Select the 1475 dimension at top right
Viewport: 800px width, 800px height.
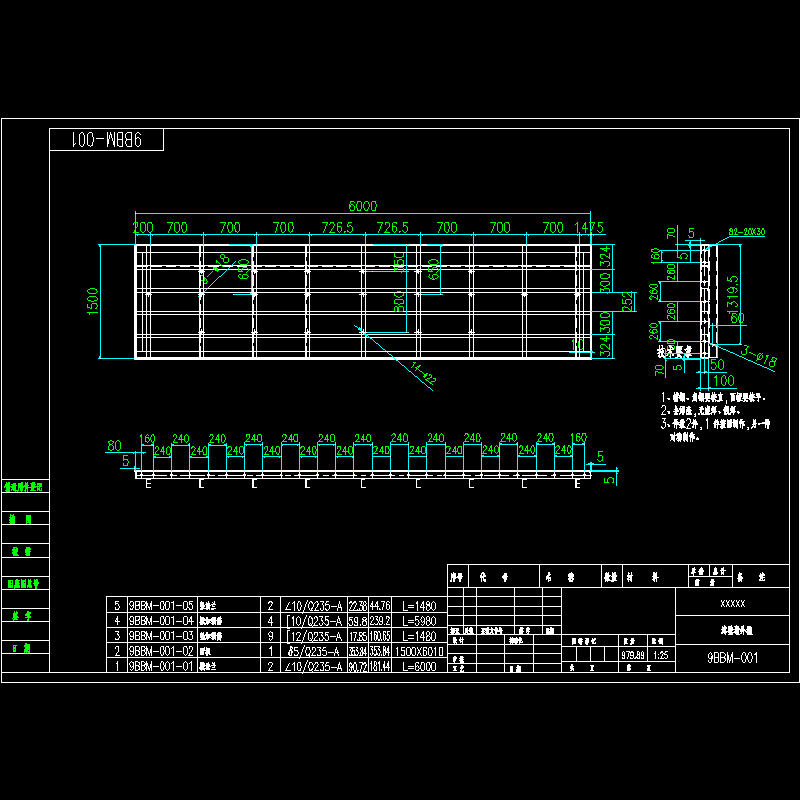pos(591,228)
